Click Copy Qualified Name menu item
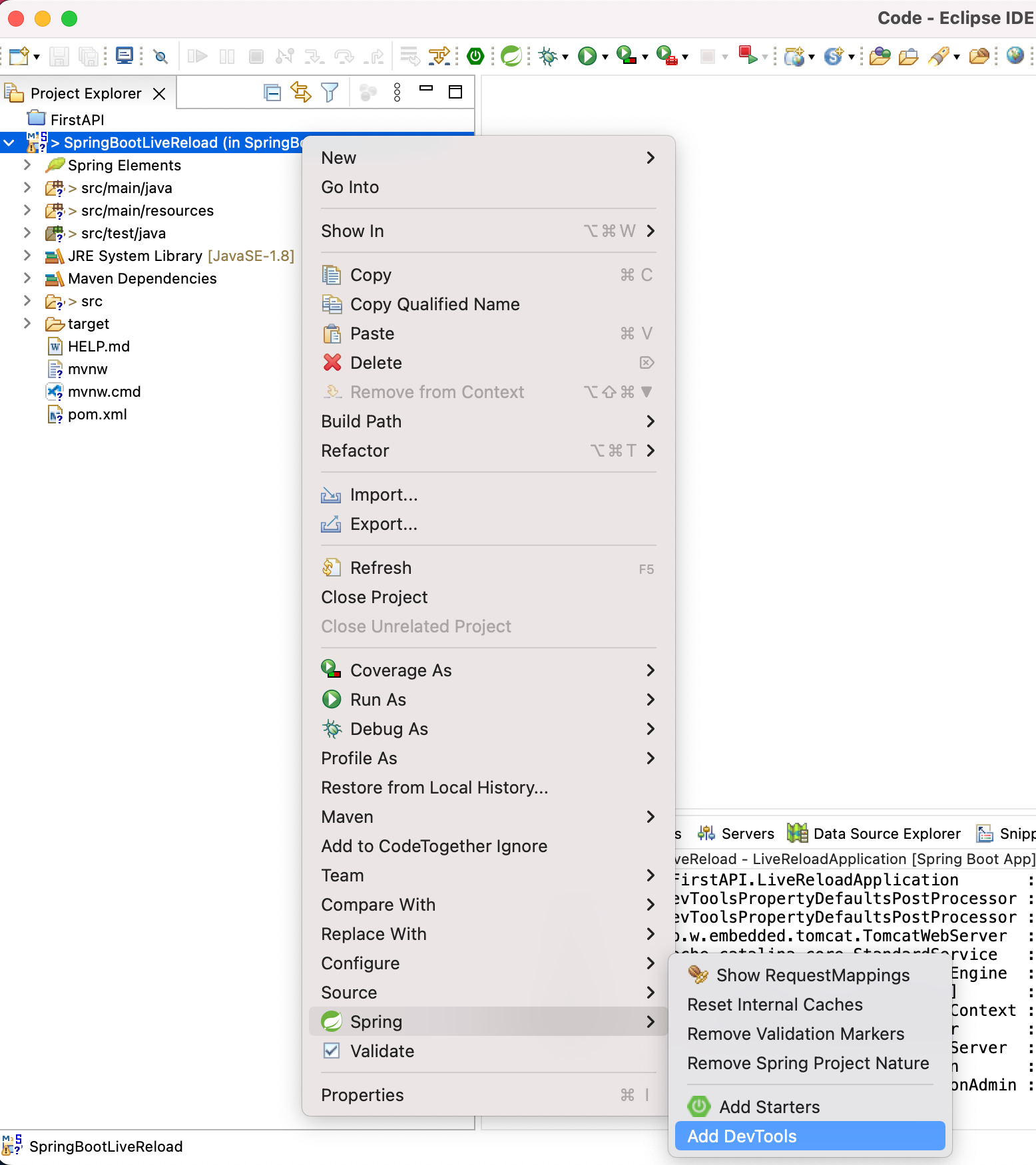The width and height of the screenshot is (1036, 1165). (489, 304)
